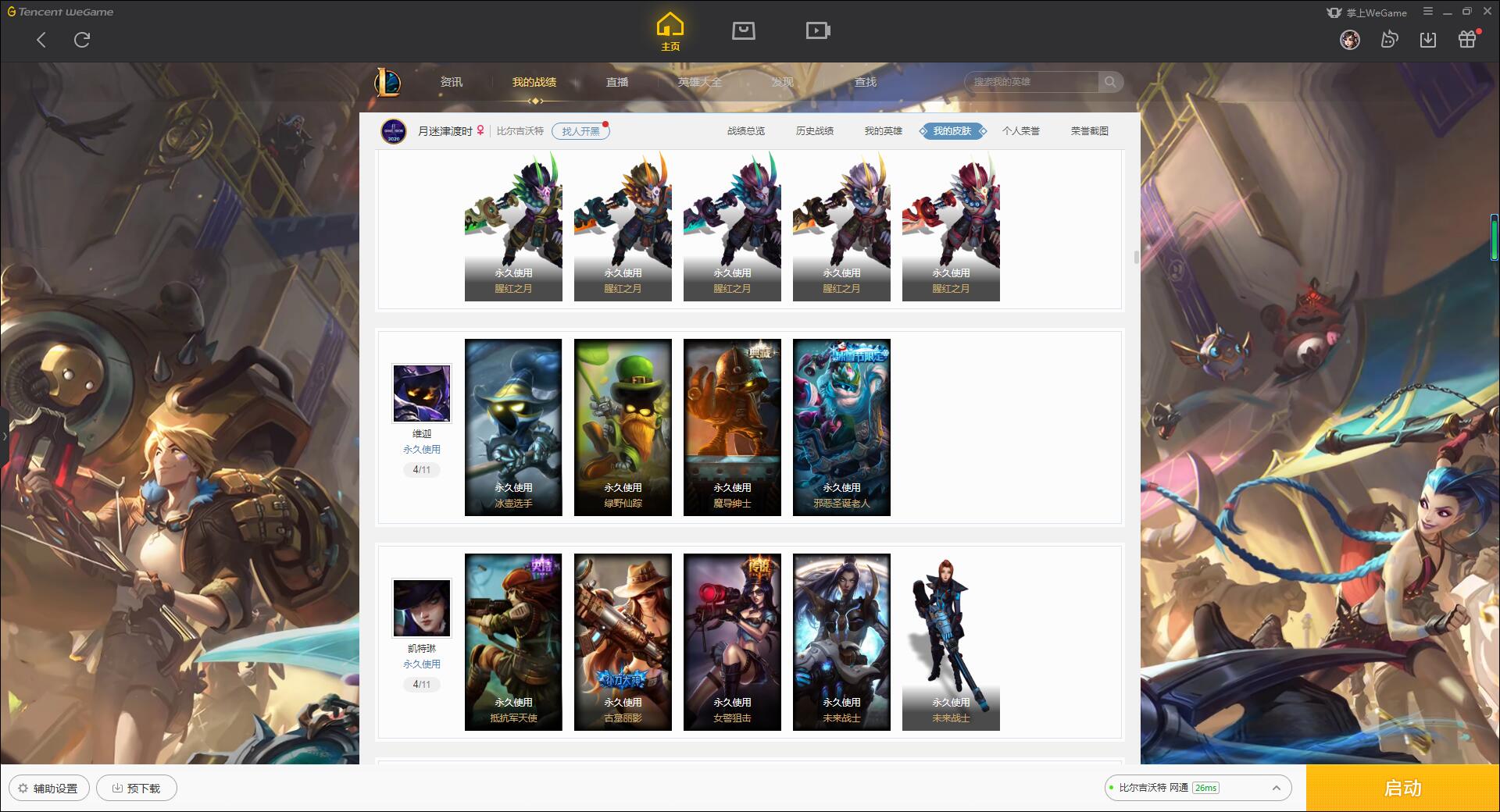Switch to the 我的战绩 tab
The height and width of the screenshot is (812, 1500).
(534, 82)
